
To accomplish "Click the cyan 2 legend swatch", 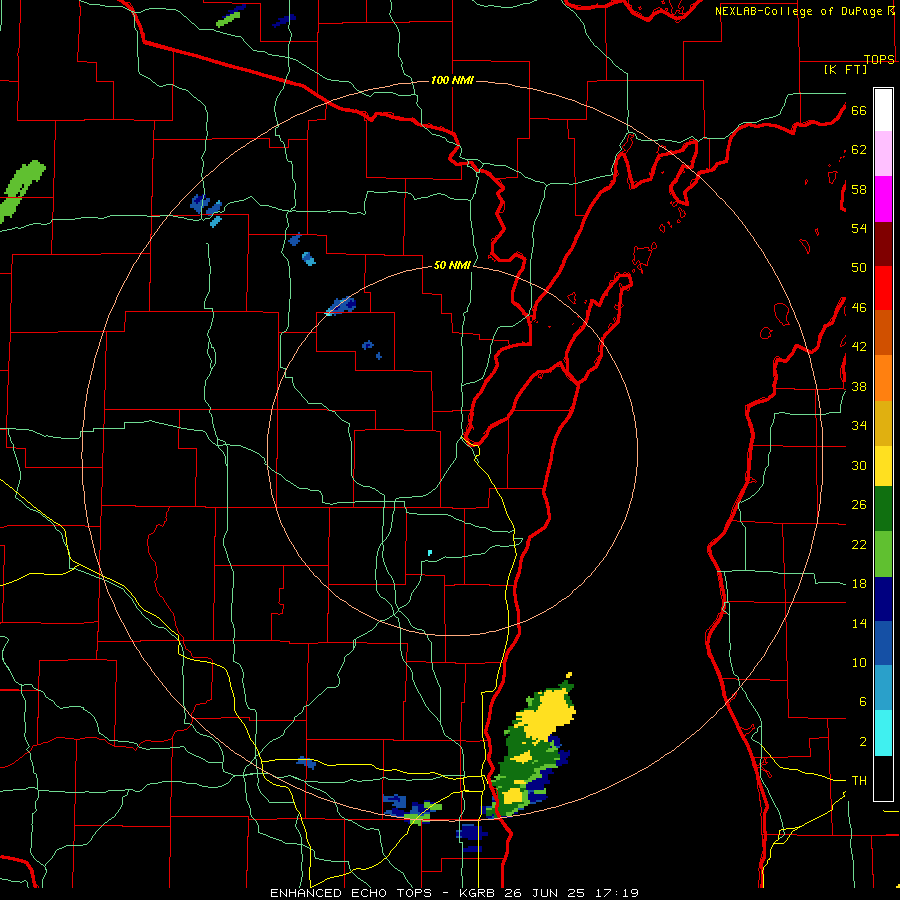I will (883, 733).
